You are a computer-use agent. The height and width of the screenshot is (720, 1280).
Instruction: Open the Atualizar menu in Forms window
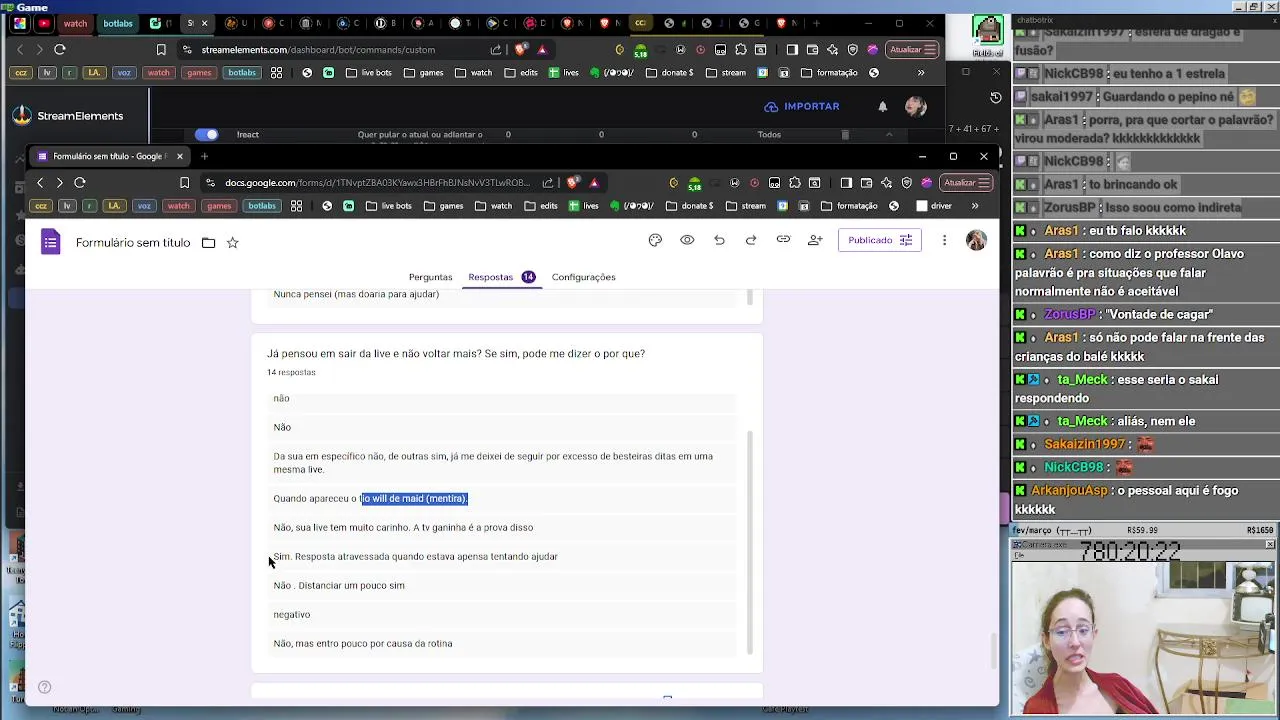(966, 183)
